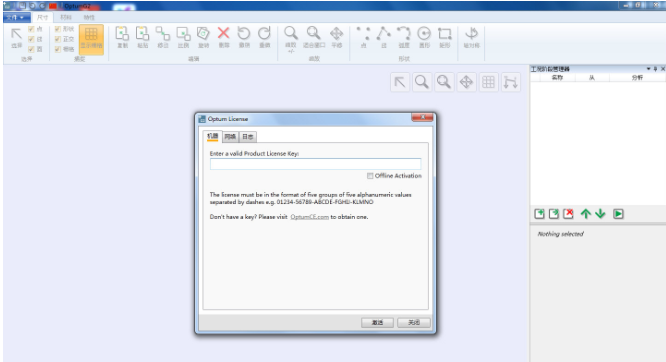666x362 pixels.
Task: Click the Close text button in Optum License dialog
Action: pyautogui.click(x=414, y=322)
